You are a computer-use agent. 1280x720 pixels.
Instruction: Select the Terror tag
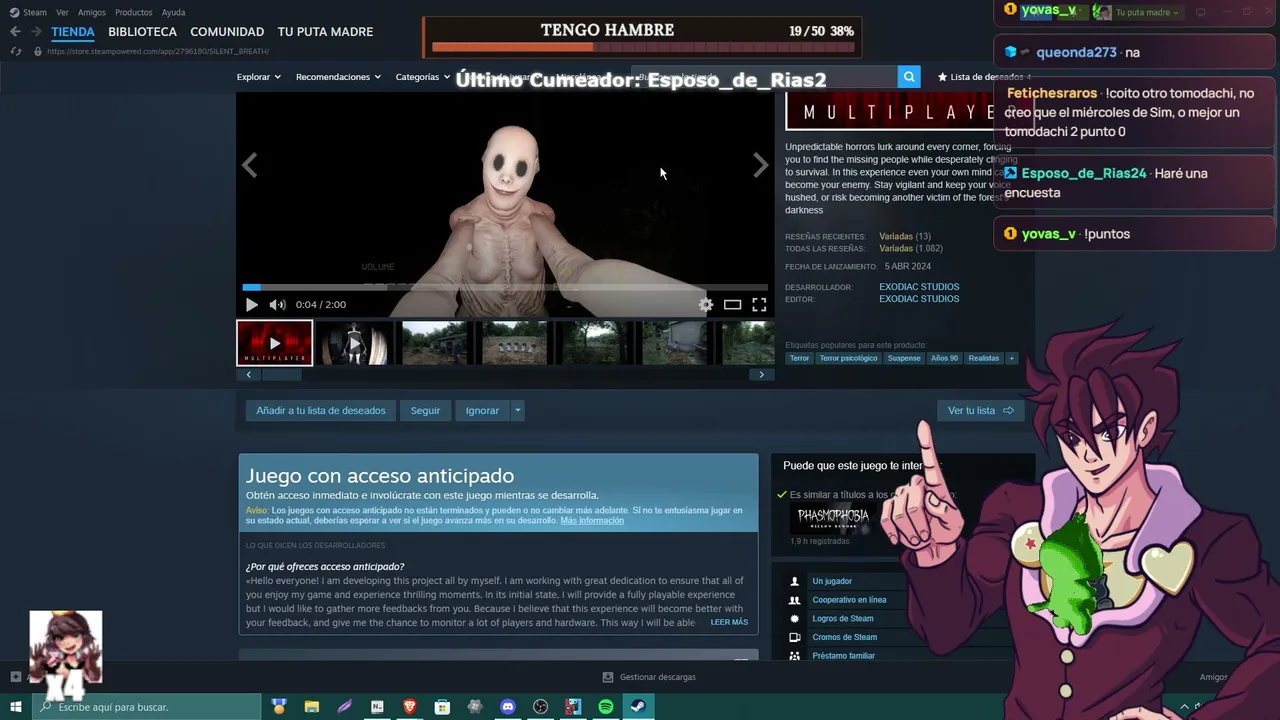[799, 358]
